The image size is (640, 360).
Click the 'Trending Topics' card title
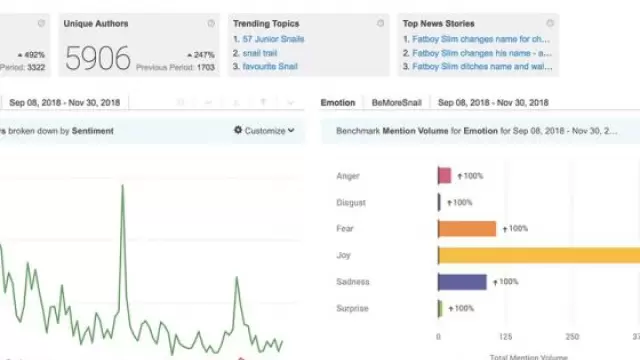266,24
